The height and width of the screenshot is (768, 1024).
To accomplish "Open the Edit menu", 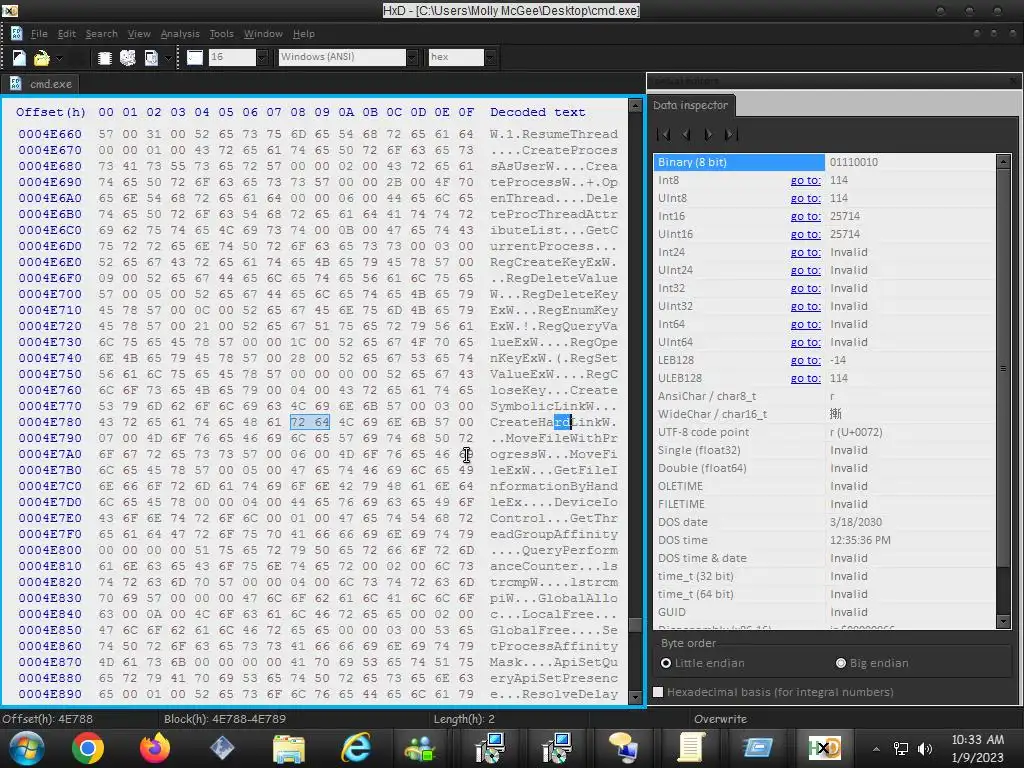I will tap(67, 33).
